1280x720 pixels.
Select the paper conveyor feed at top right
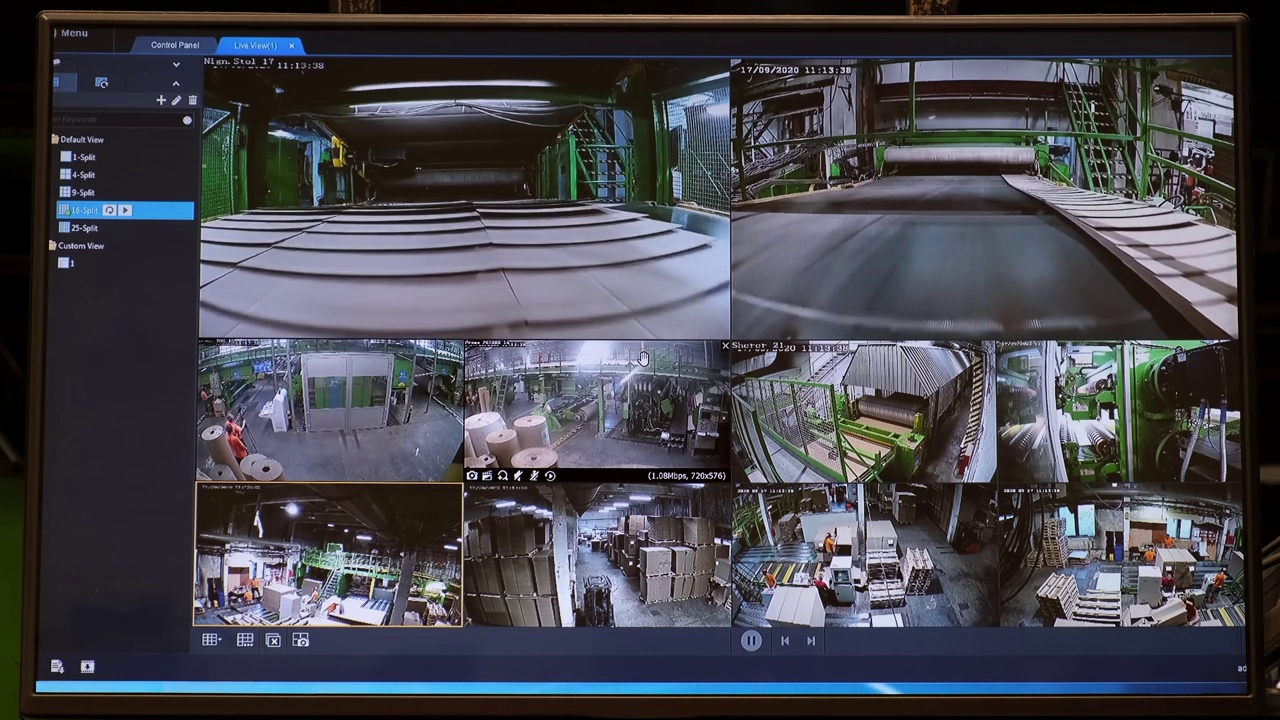(x=984, y=198)
